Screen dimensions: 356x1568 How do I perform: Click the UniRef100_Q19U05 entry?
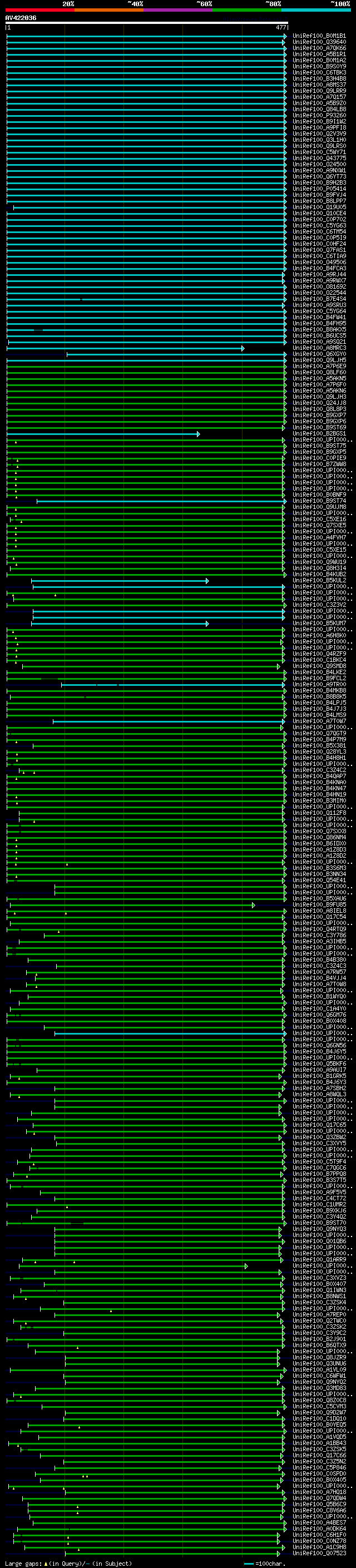point(319,207)
